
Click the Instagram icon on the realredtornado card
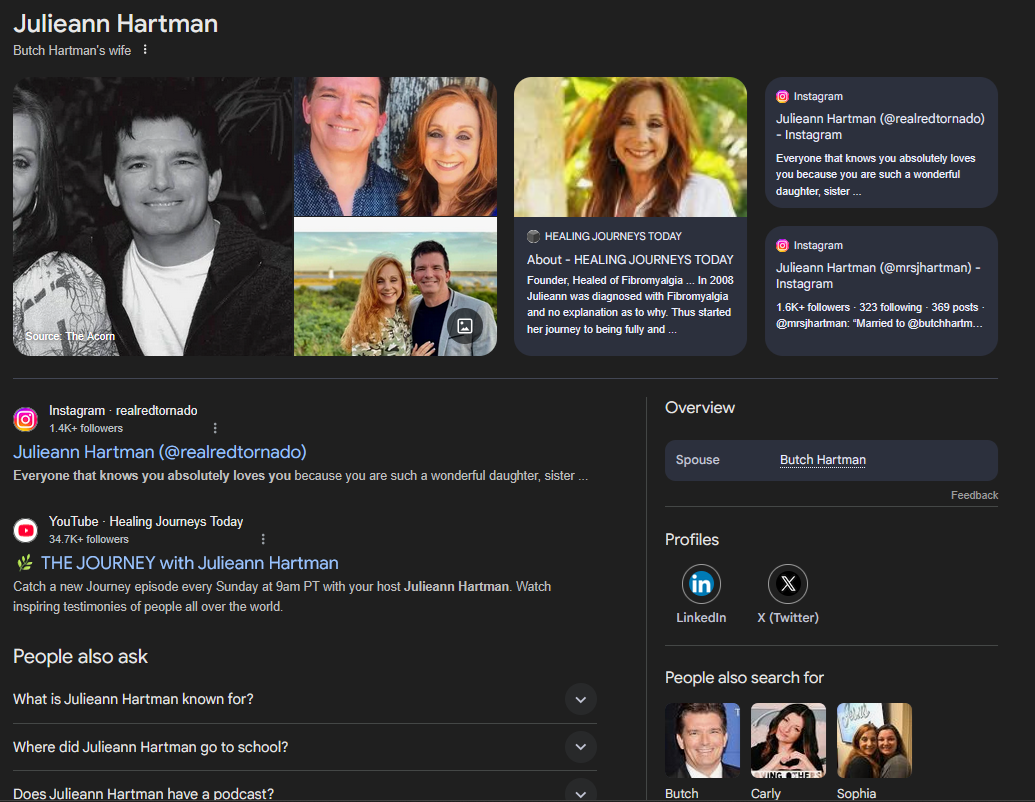pyautogui.click(x=782, y=96)
